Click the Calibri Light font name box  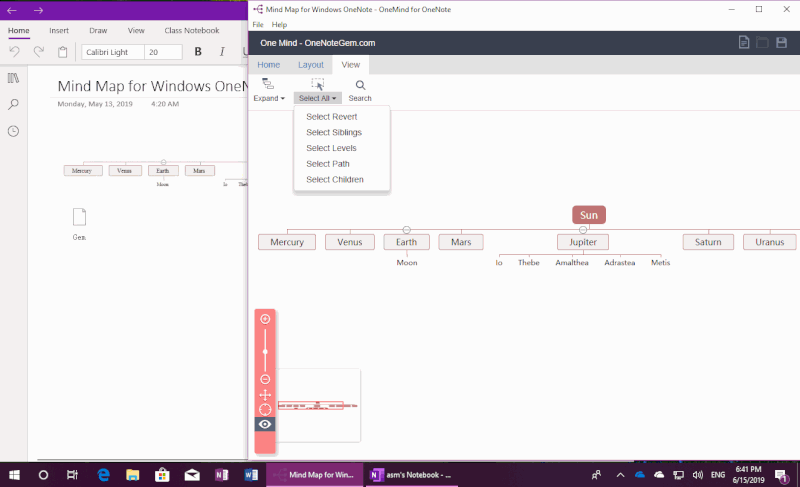tap(113, 52)
